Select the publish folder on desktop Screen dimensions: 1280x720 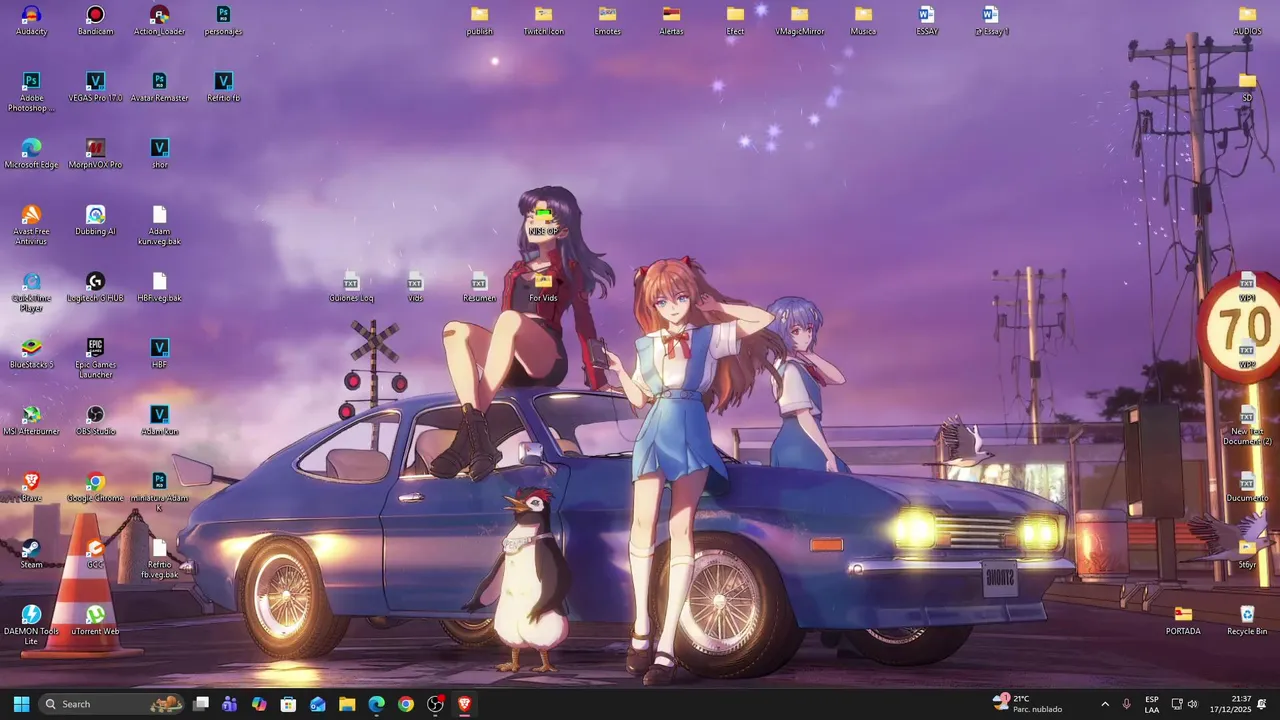(479, 21)
